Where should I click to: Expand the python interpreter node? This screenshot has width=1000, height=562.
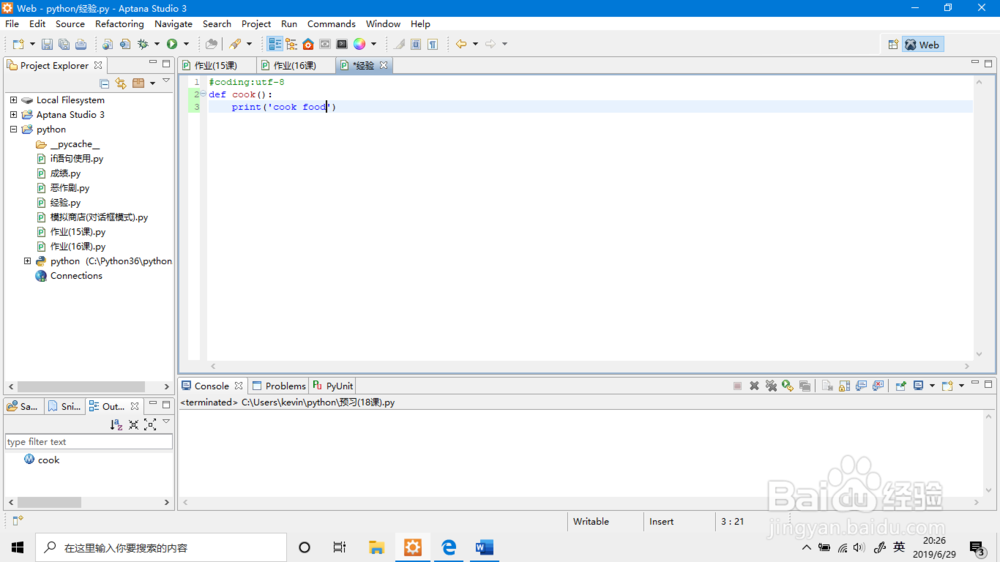pos(27,261)
